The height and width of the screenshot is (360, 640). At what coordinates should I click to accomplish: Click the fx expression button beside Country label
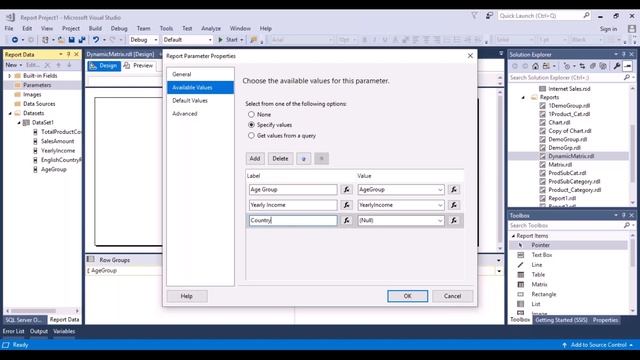coord(347,220)
